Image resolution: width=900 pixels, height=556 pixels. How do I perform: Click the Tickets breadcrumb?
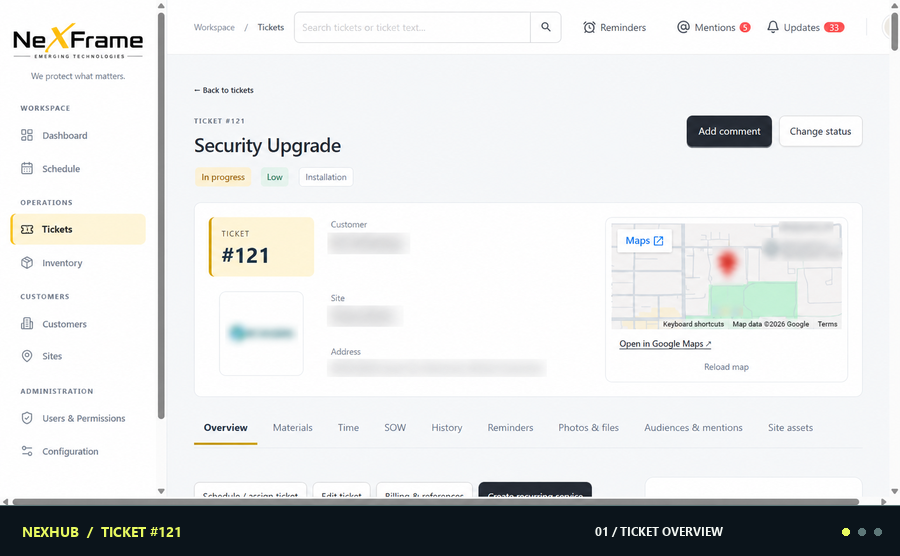tap(270, 28)
